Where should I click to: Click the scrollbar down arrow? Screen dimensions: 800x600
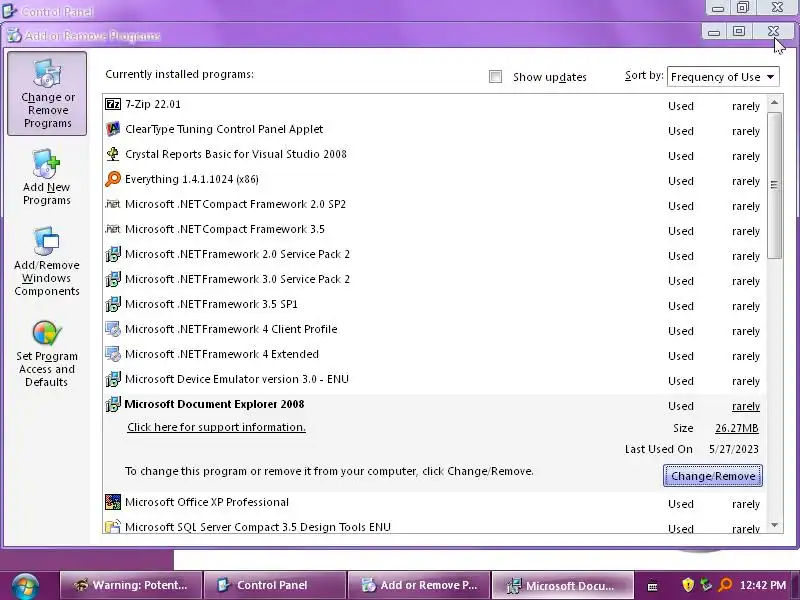click(x=774, y=525)
